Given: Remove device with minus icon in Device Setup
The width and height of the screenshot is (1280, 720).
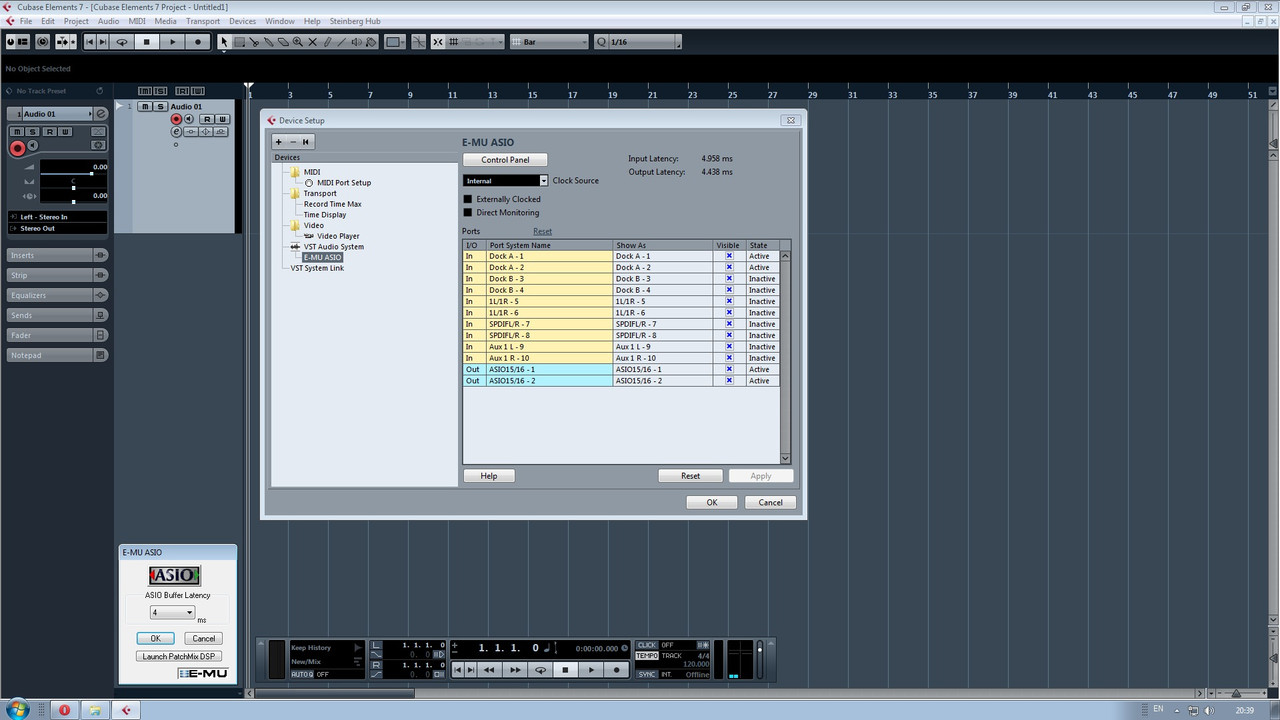Looking at the screenshot, I should point(292,141).
